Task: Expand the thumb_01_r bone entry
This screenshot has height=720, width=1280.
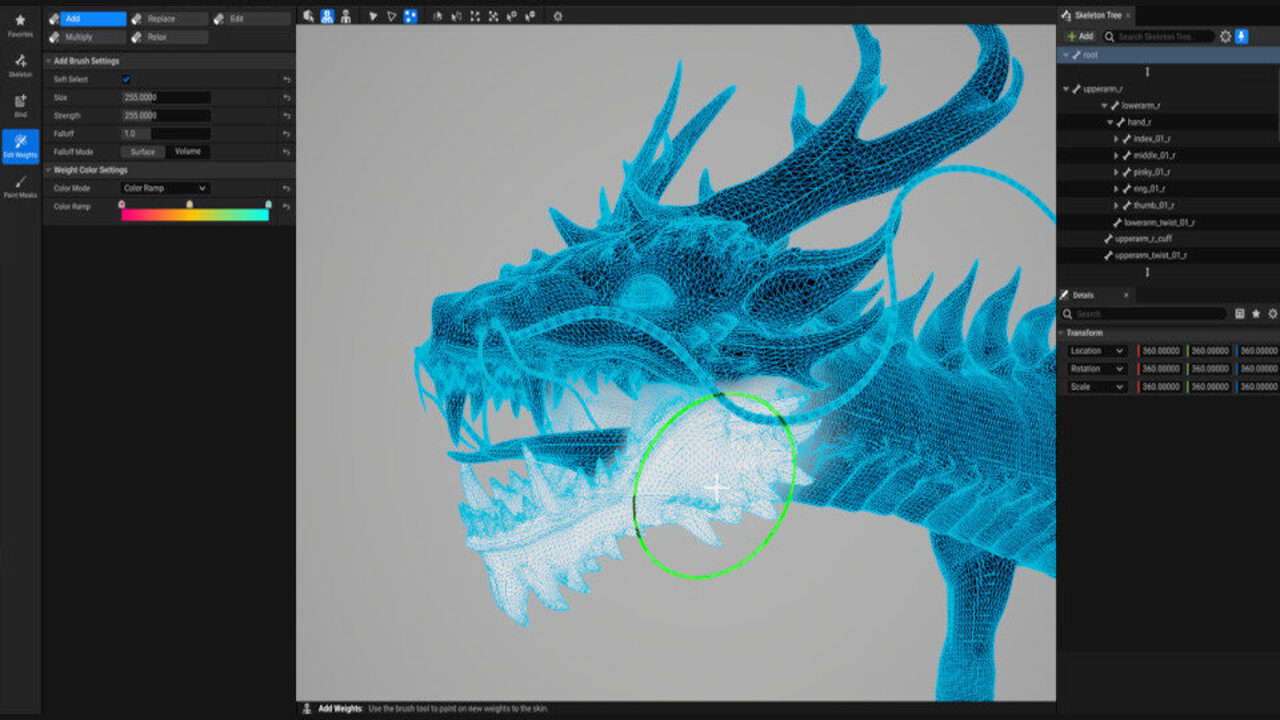Action: [x=1114, y=204]
